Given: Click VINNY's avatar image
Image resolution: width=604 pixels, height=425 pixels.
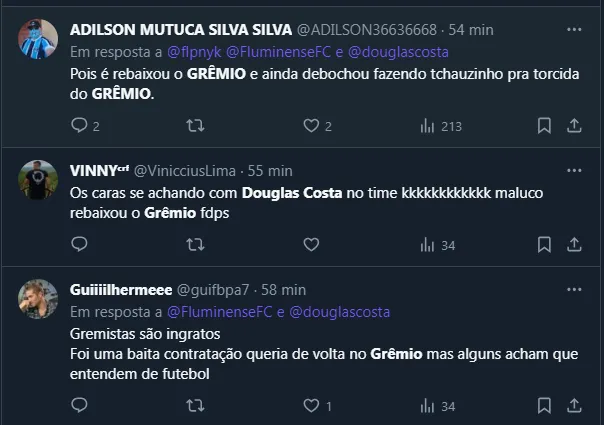Looking at the screenshot, I should click(39, 179).
